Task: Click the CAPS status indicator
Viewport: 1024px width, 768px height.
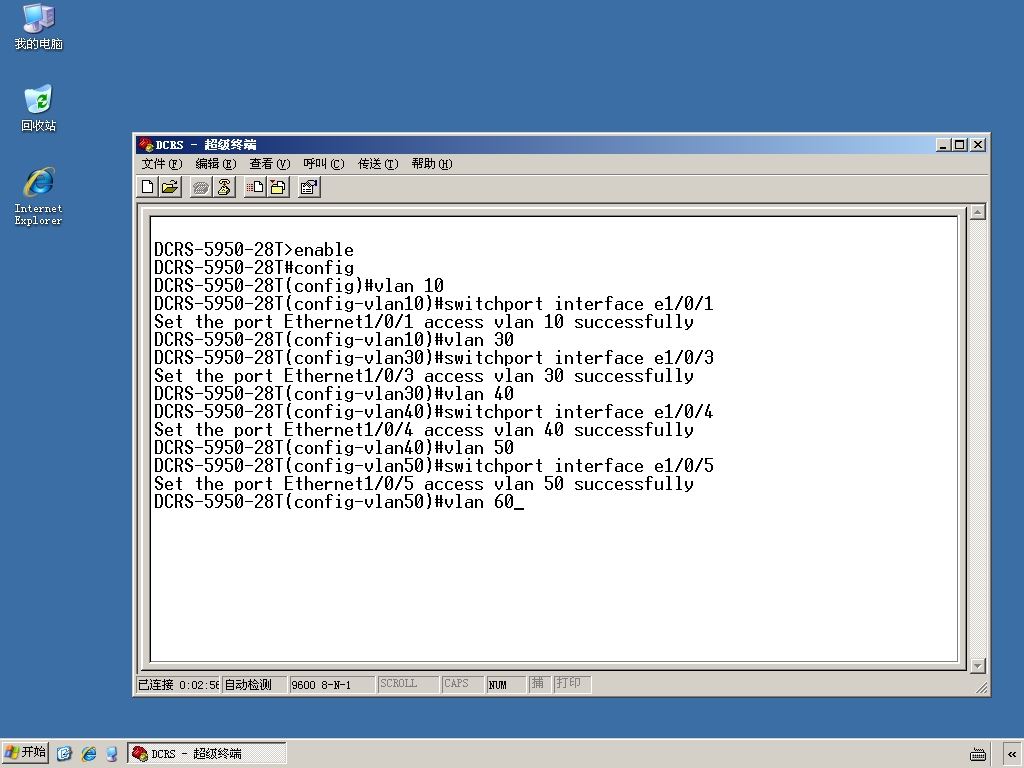Action: point(462,684)
